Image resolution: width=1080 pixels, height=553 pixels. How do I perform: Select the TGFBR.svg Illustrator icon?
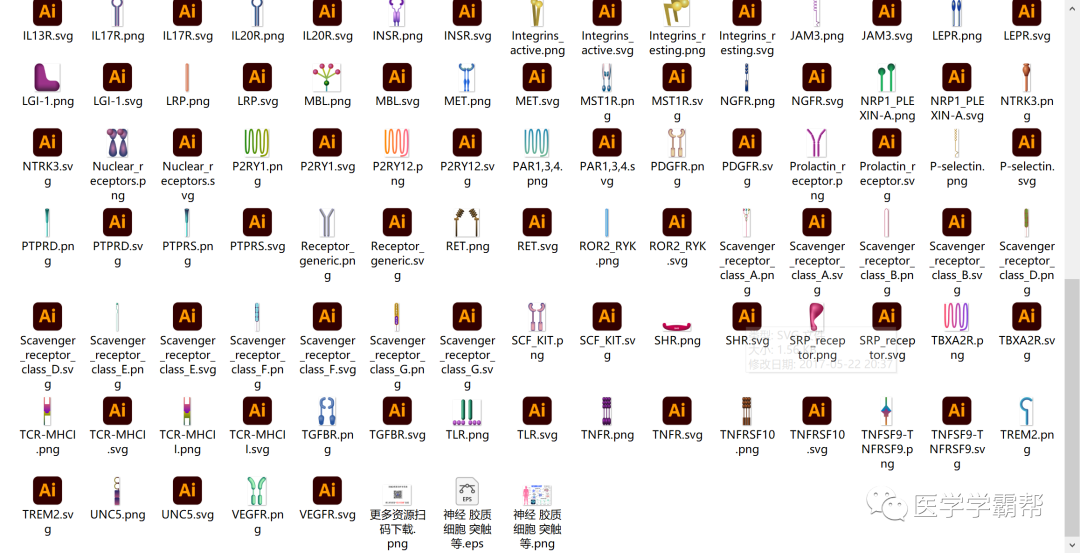point(397,411)
